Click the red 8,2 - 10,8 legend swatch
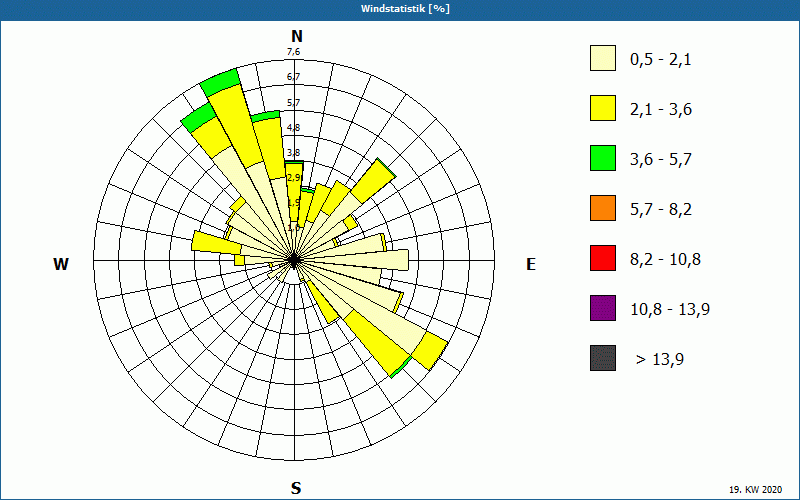 pos(603,258)
